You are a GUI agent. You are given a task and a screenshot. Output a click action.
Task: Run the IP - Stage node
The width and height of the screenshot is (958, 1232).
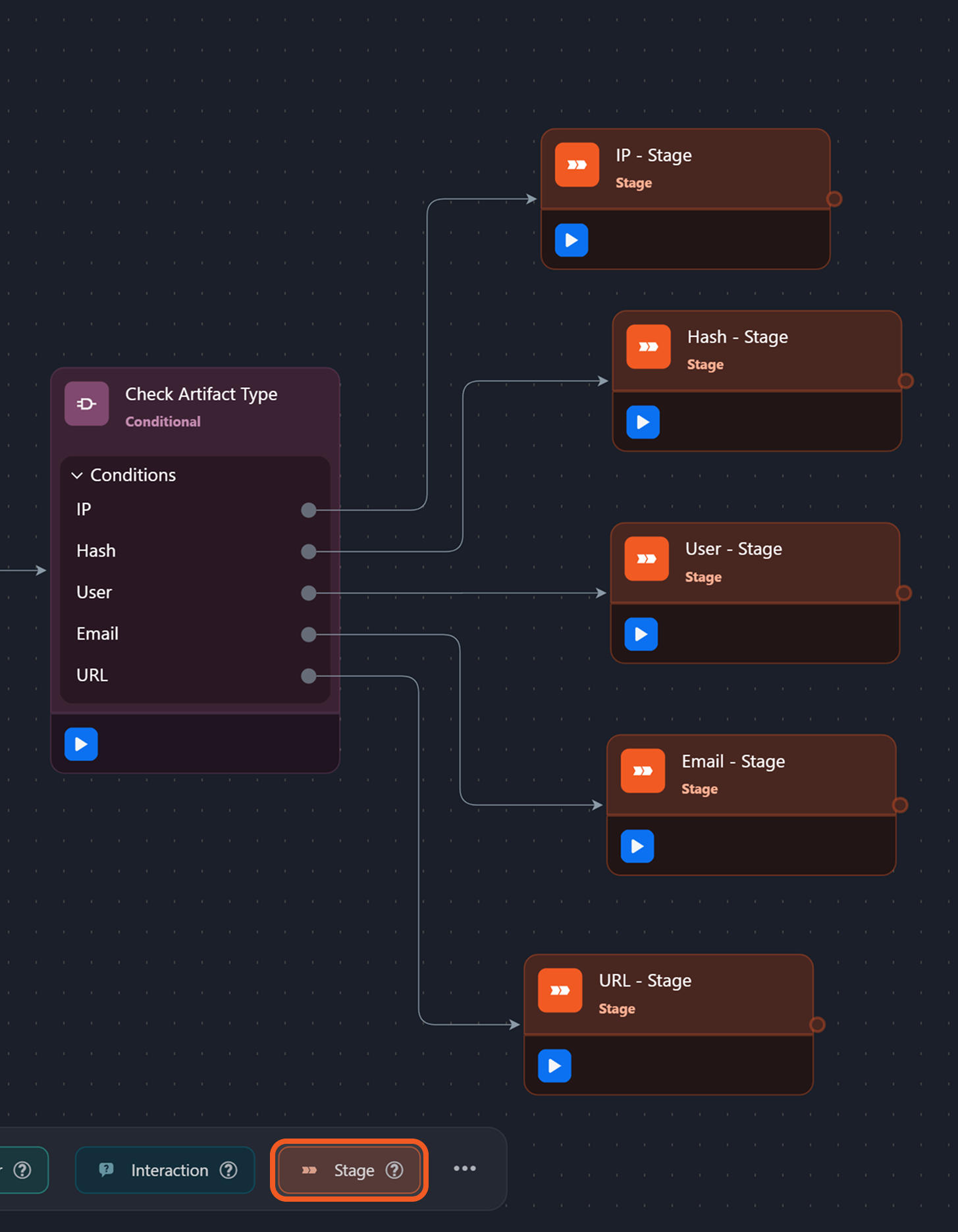571,240
